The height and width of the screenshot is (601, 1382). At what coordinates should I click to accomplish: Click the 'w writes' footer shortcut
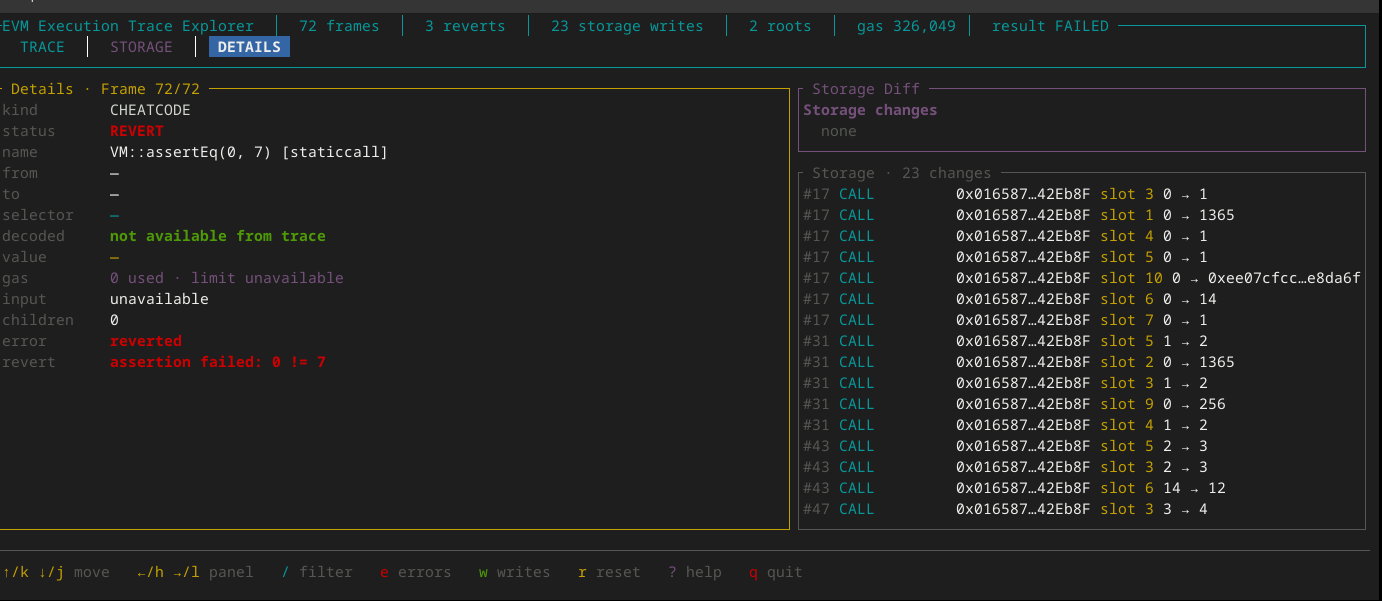(514, 572)
